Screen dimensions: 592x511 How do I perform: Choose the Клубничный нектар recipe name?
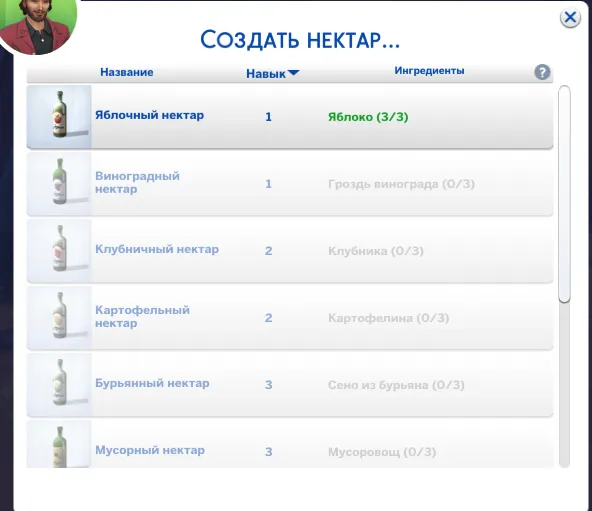(157, 249)
